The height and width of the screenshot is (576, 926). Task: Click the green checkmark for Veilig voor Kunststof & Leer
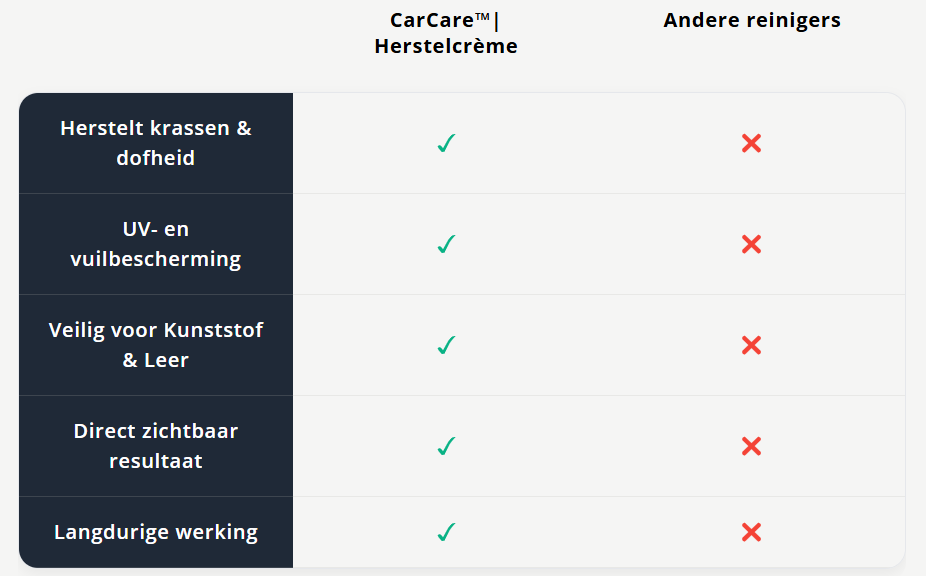click(x=446, y=345)
